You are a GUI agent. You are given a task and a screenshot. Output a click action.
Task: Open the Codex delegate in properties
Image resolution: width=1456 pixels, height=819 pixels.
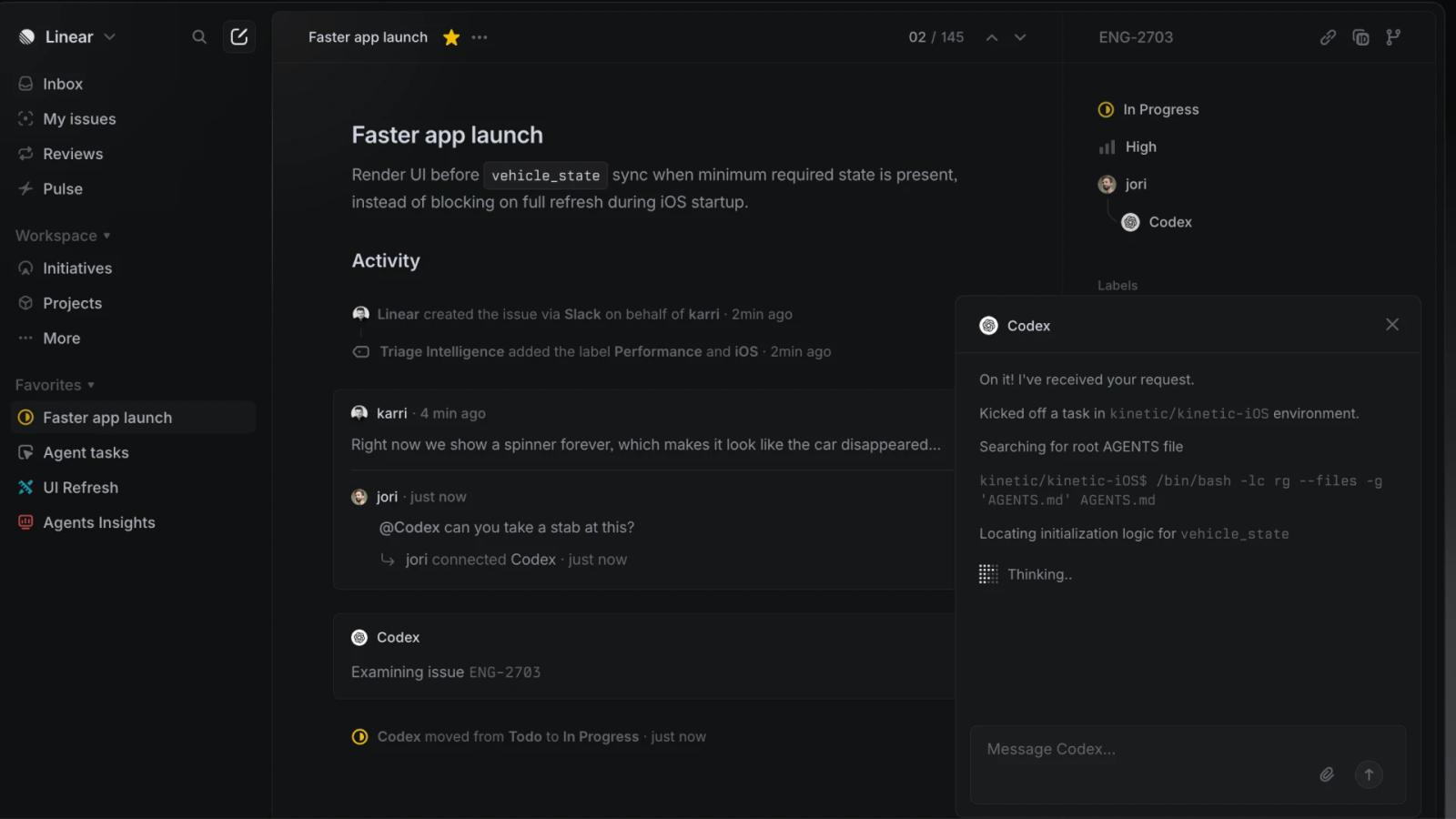coord(1157,222)
